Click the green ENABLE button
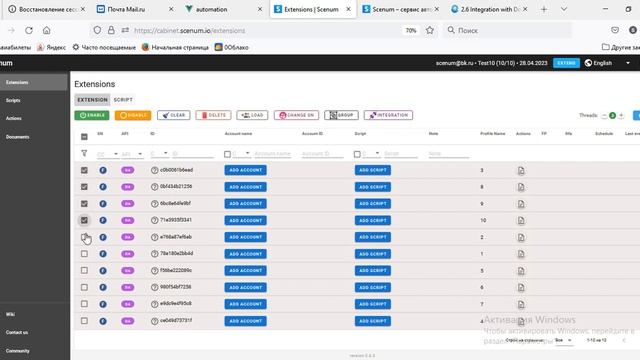 click(x=92, y=115)
